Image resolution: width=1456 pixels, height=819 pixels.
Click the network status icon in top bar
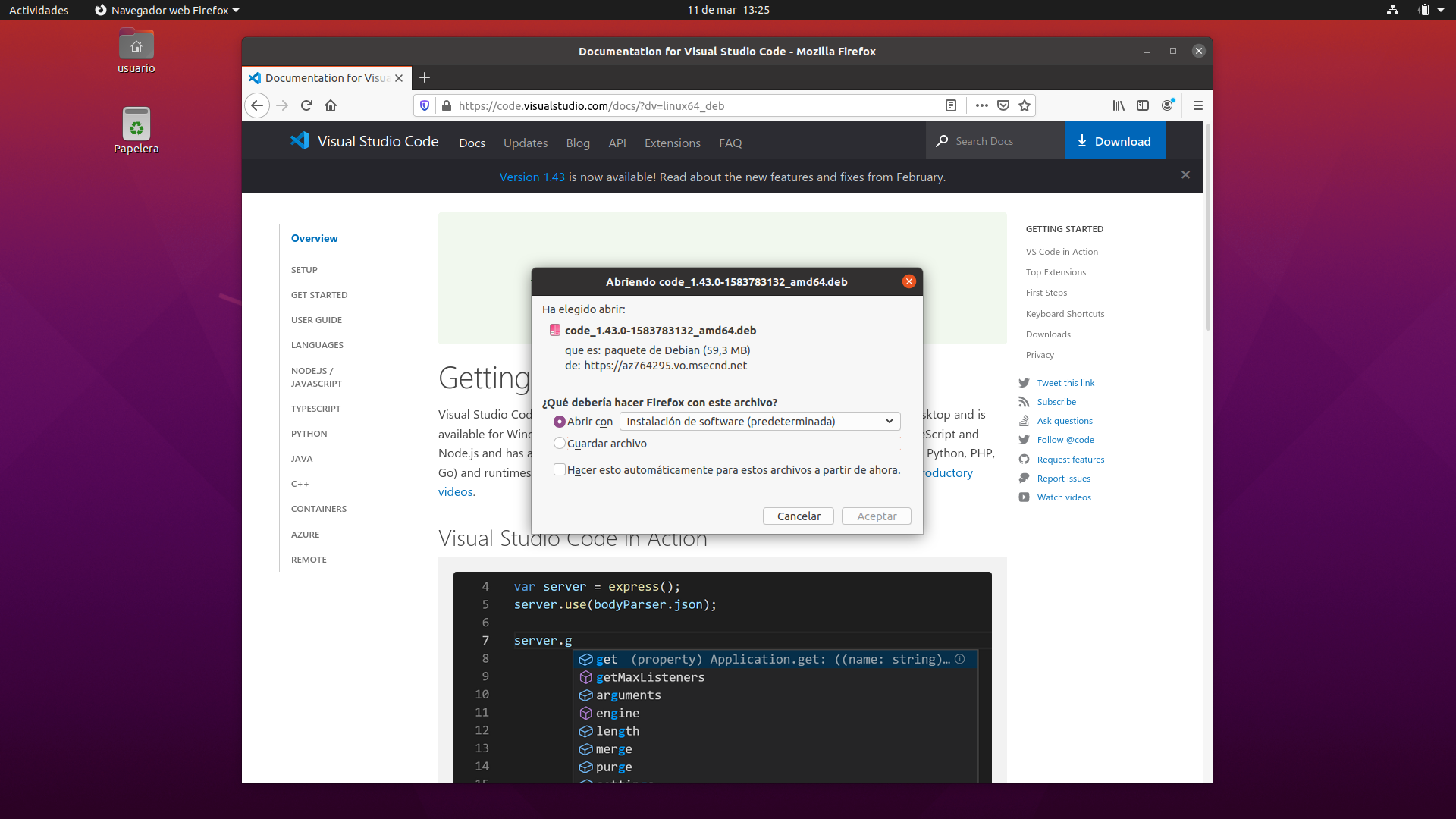tap(1392, 10)
